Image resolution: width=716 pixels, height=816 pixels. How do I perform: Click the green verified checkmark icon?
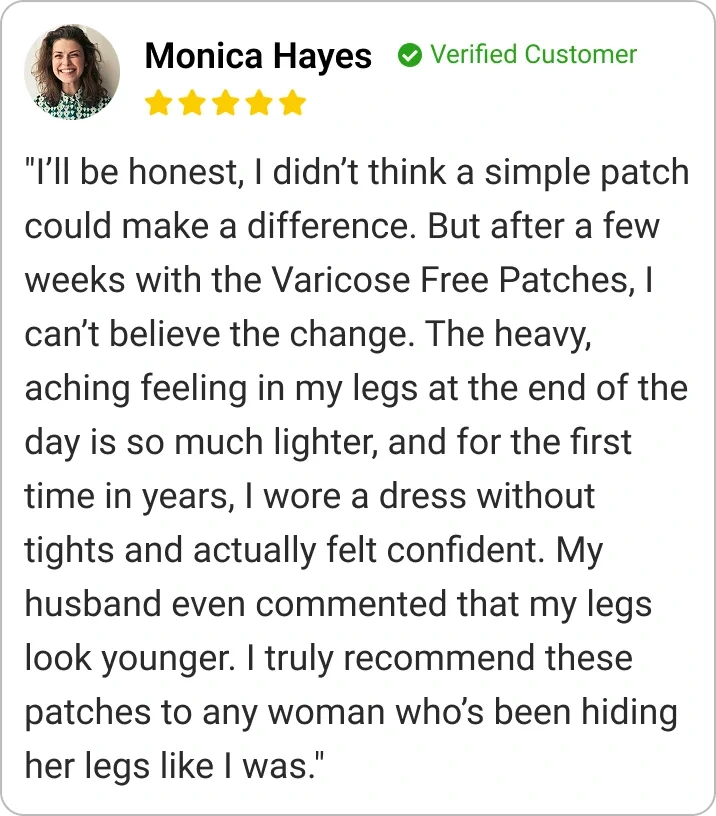point(409,55)
